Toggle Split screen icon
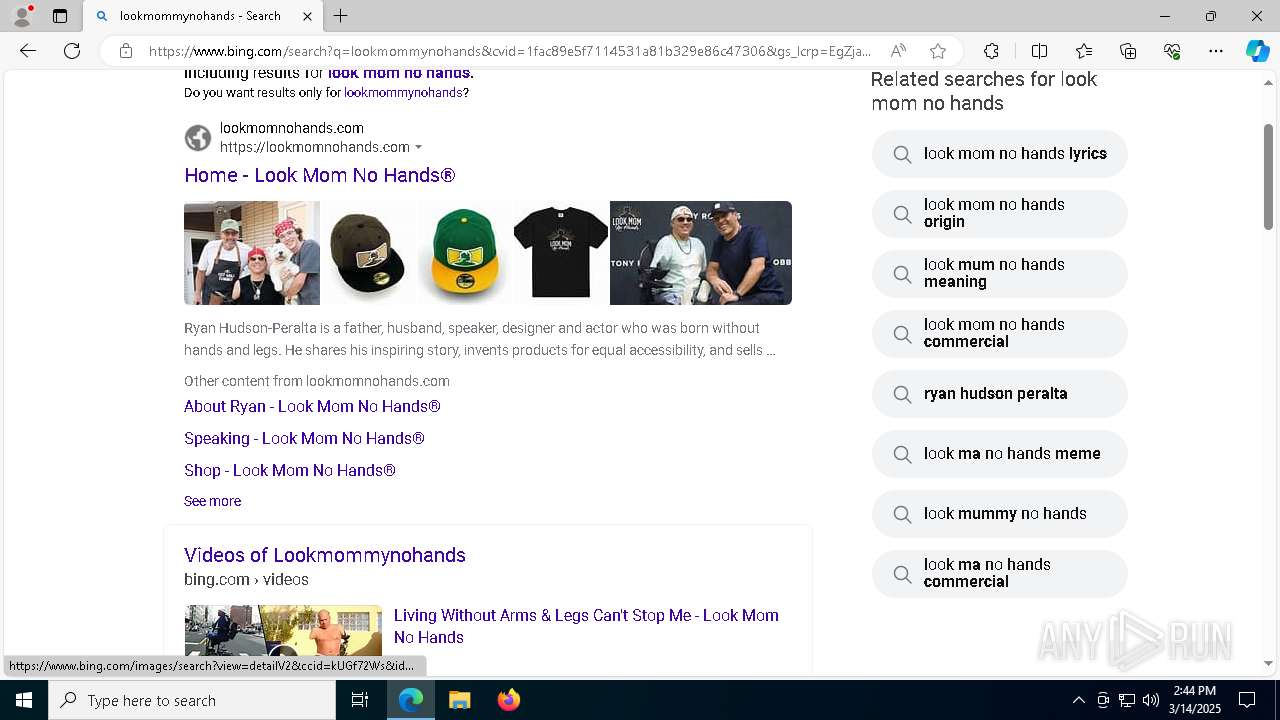The width and height of the screenshot is (1280, 720). (1039, 51)
